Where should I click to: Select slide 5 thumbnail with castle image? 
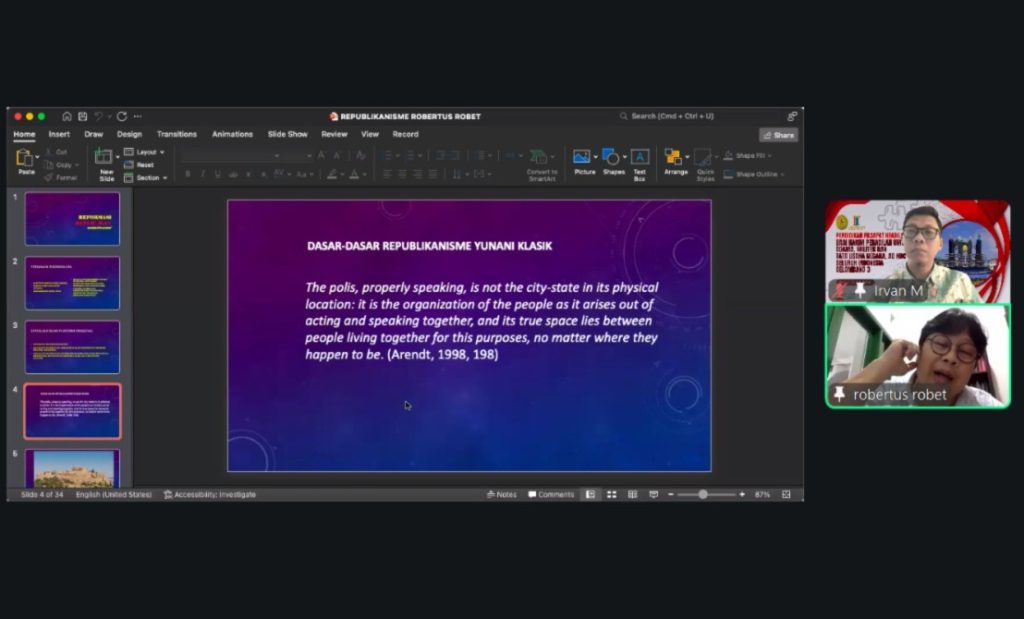(72, 468)
